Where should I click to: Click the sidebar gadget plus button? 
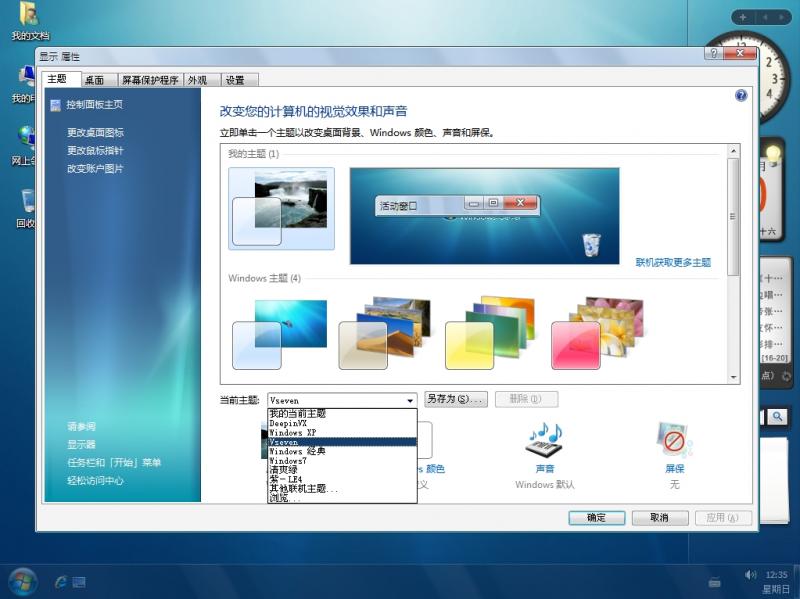(743, 17)
